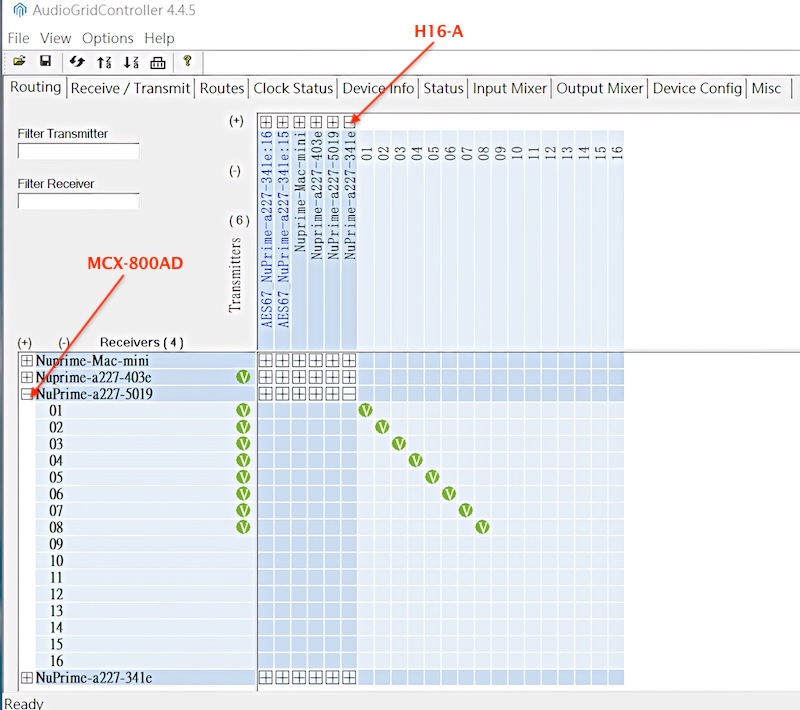Click the sort ascending toolbar icon
Image resolution: width=800 pixels, height=710 pixels.
coord(103,62)
